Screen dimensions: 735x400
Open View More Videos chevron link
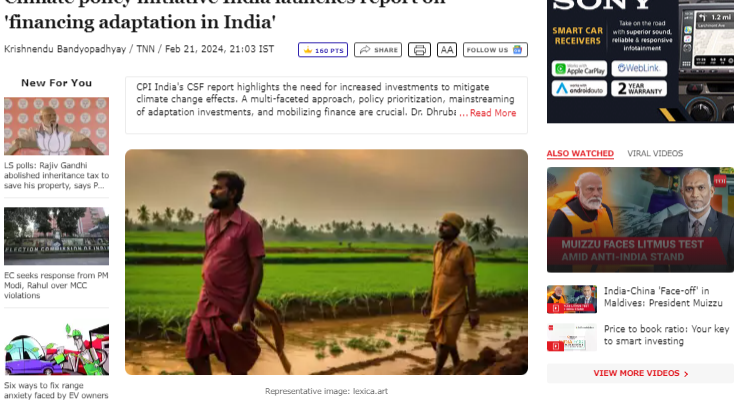pos(640,373)
